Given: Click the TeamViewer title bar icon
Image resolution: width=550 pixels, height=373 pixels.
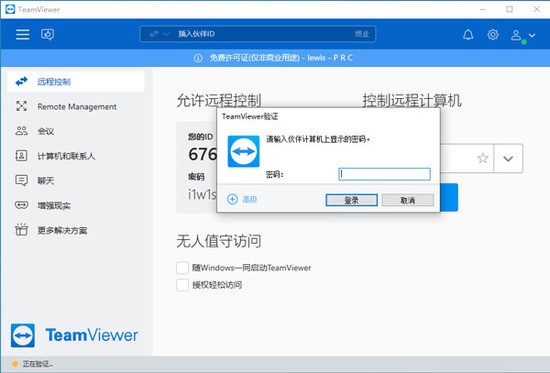Looking at the screenshot, I should pos(10,9).
